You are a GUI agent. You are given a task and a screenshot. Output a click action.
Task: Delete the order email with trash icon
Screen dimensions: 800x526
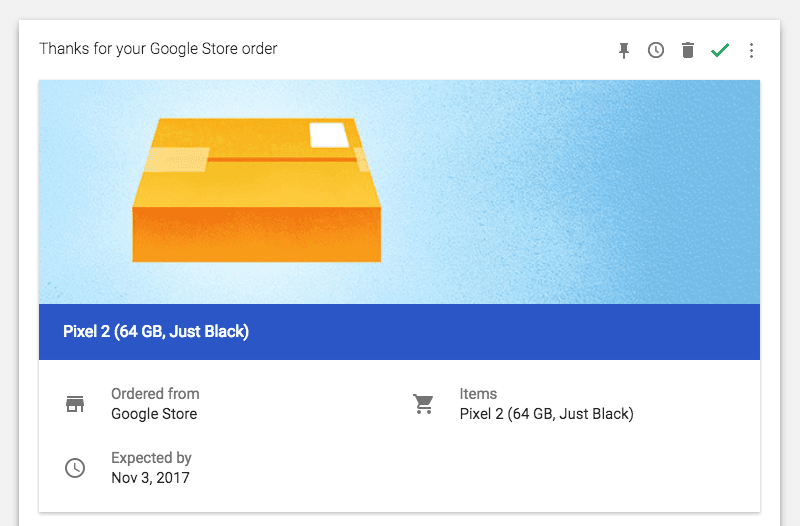[x=688, y=50]
